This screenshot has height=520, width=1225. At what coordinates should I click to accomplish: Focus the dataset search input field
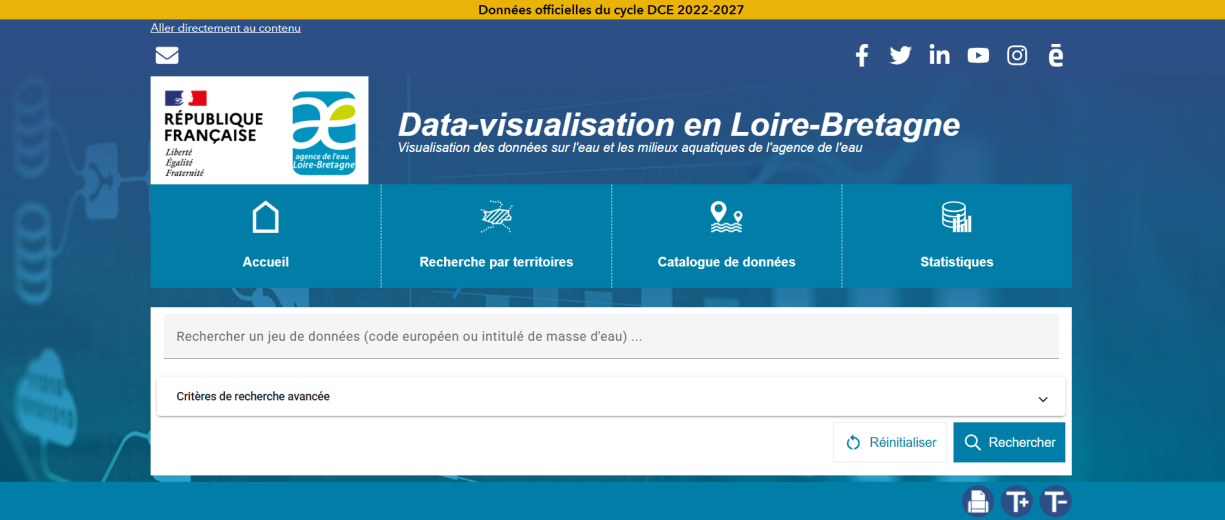click(x=611, y=337)
